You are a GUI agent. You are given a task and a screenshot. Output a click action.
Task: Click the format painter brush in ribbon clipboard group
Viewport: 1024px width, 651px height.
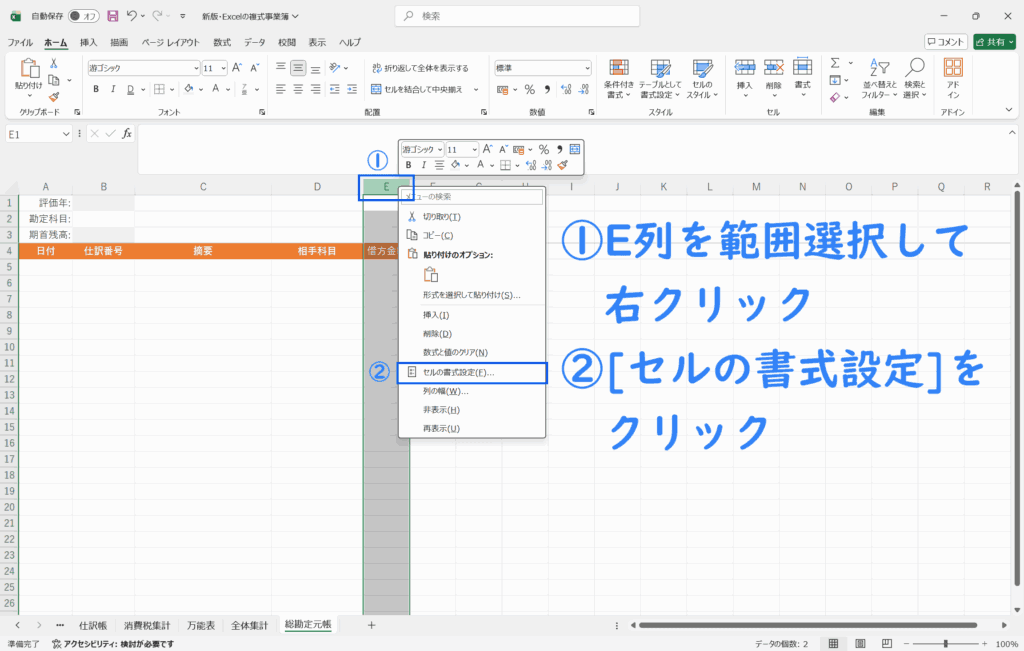pyautogui.click(x=53, y=97)
